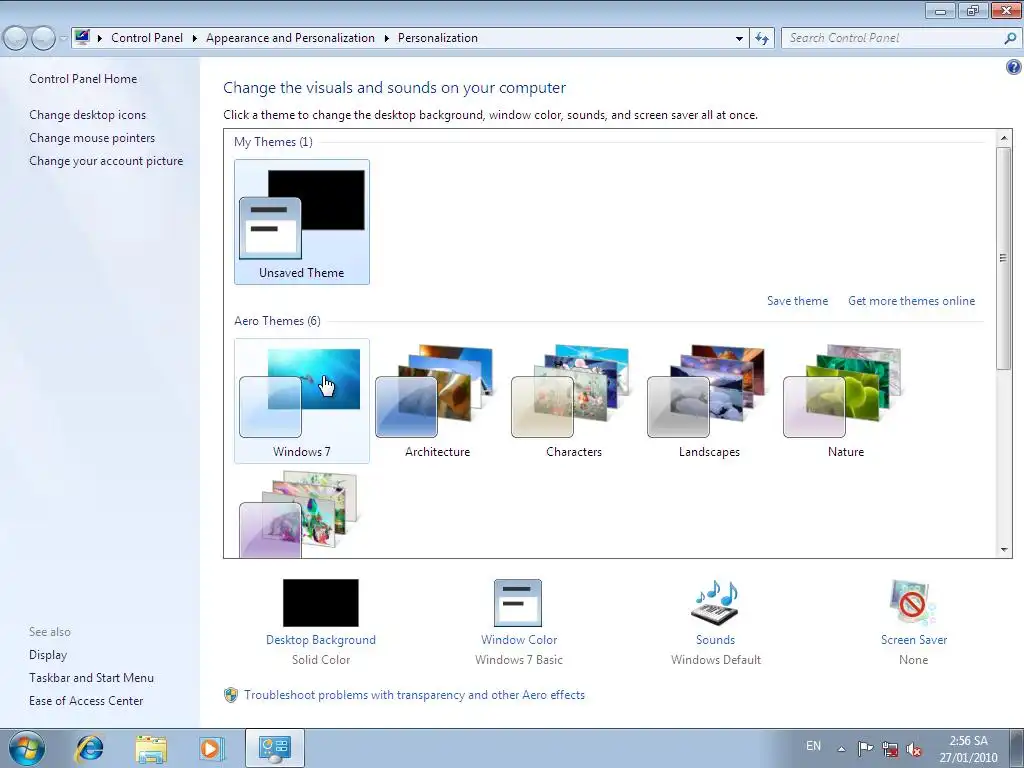Expand arrow after Appearance and Personalization breadcrumb
Image resolution: width=1024 pixels, height=768 pixels.
[x=387, y=39]
